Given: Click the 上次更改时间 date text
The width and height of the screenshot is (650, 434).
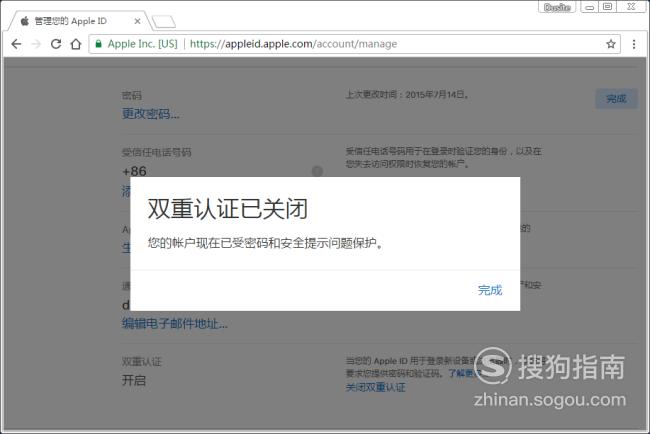Looking at the screenshot, I should coord(407,95).
